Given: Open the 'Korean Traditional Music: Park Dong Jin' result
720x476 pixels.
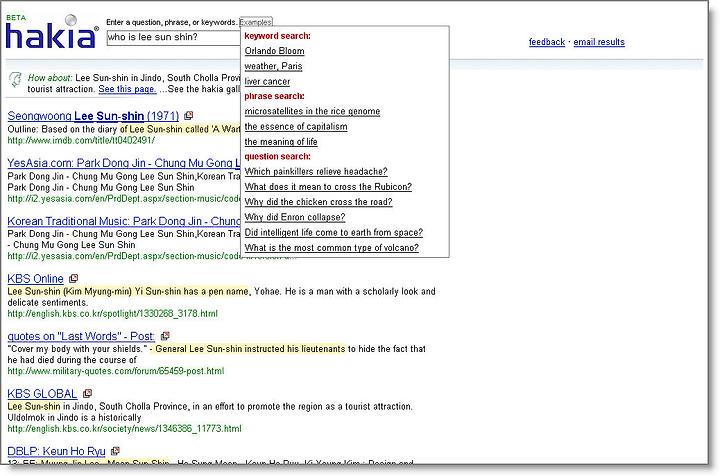Looking at the screenshot, I should [x=124, y=221].
